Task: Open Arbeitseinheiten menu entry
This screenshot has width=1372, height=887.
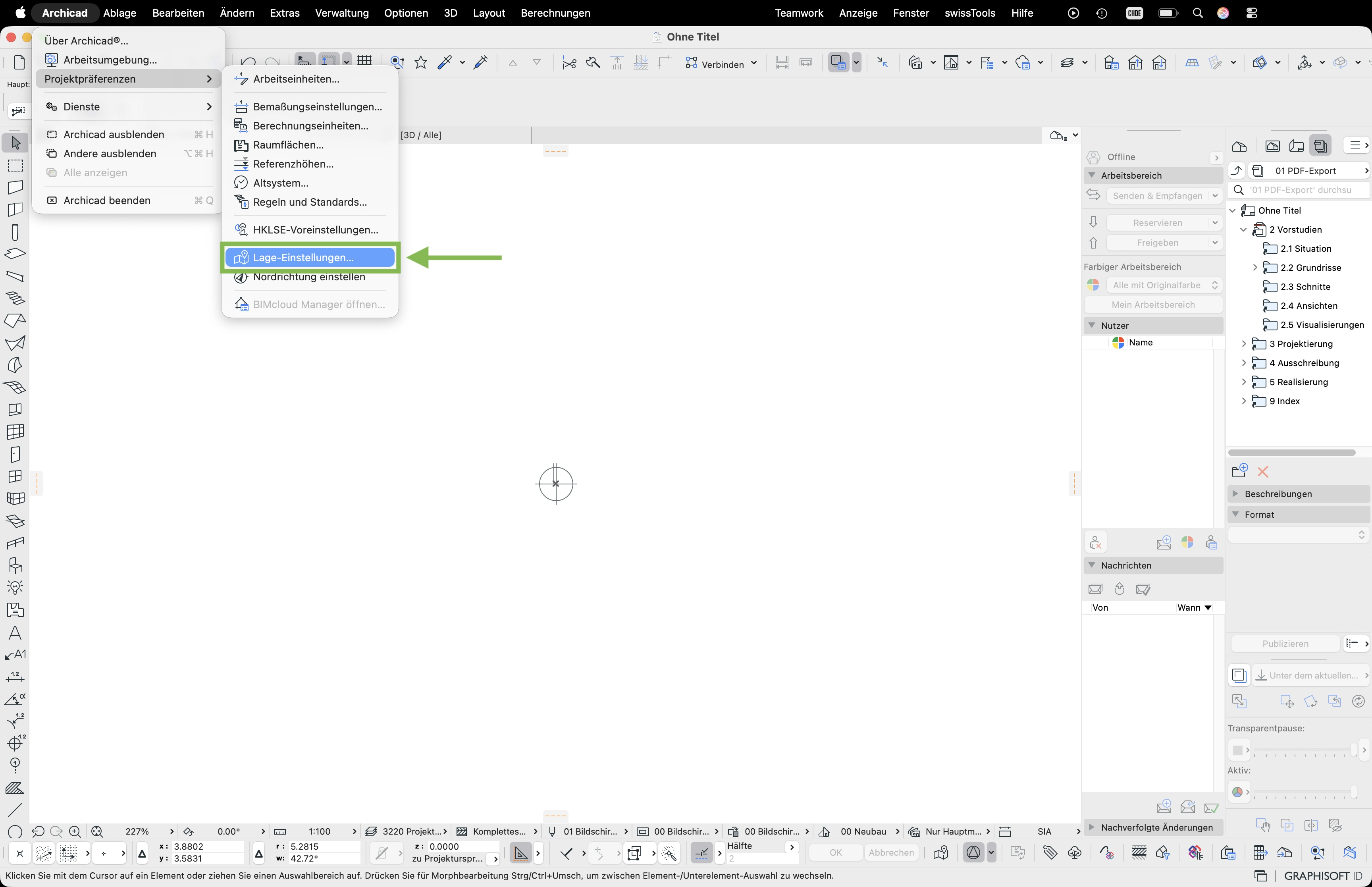Action: point(310,79)
